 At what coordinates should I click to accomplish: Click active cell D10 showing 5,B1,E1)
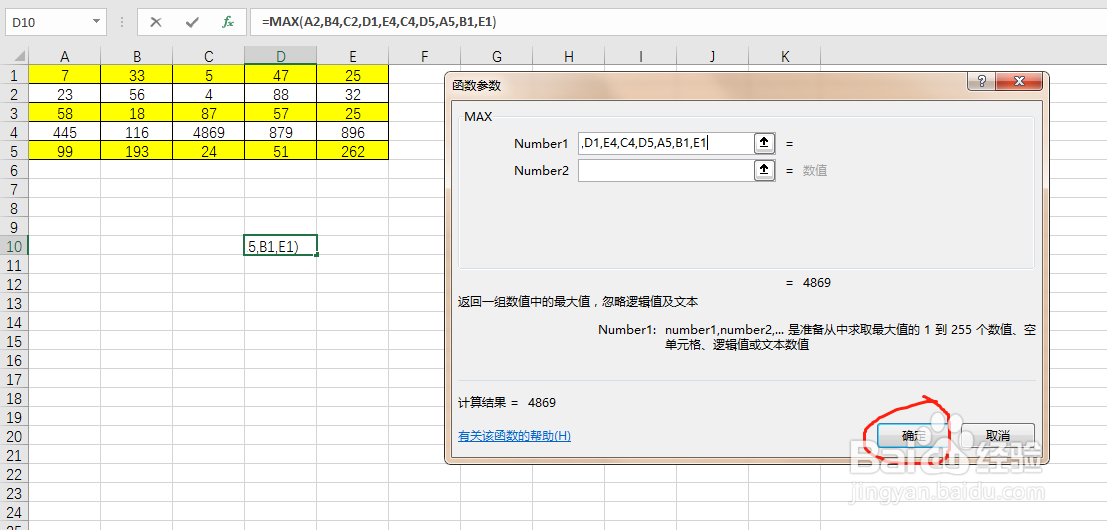(281, 246)
